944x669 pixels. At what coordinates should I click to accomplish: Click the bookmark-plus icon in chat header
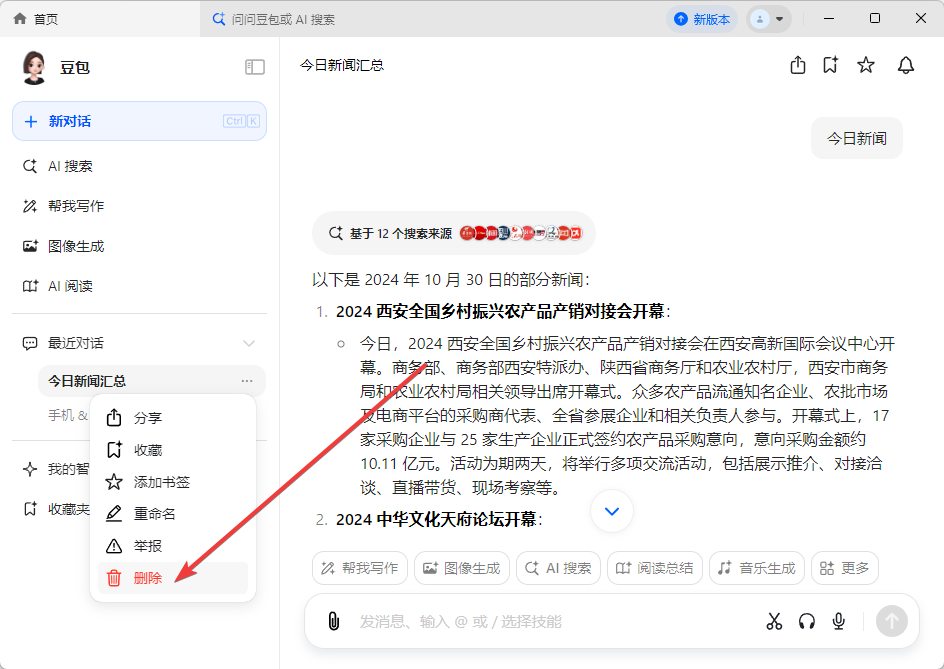831,65
